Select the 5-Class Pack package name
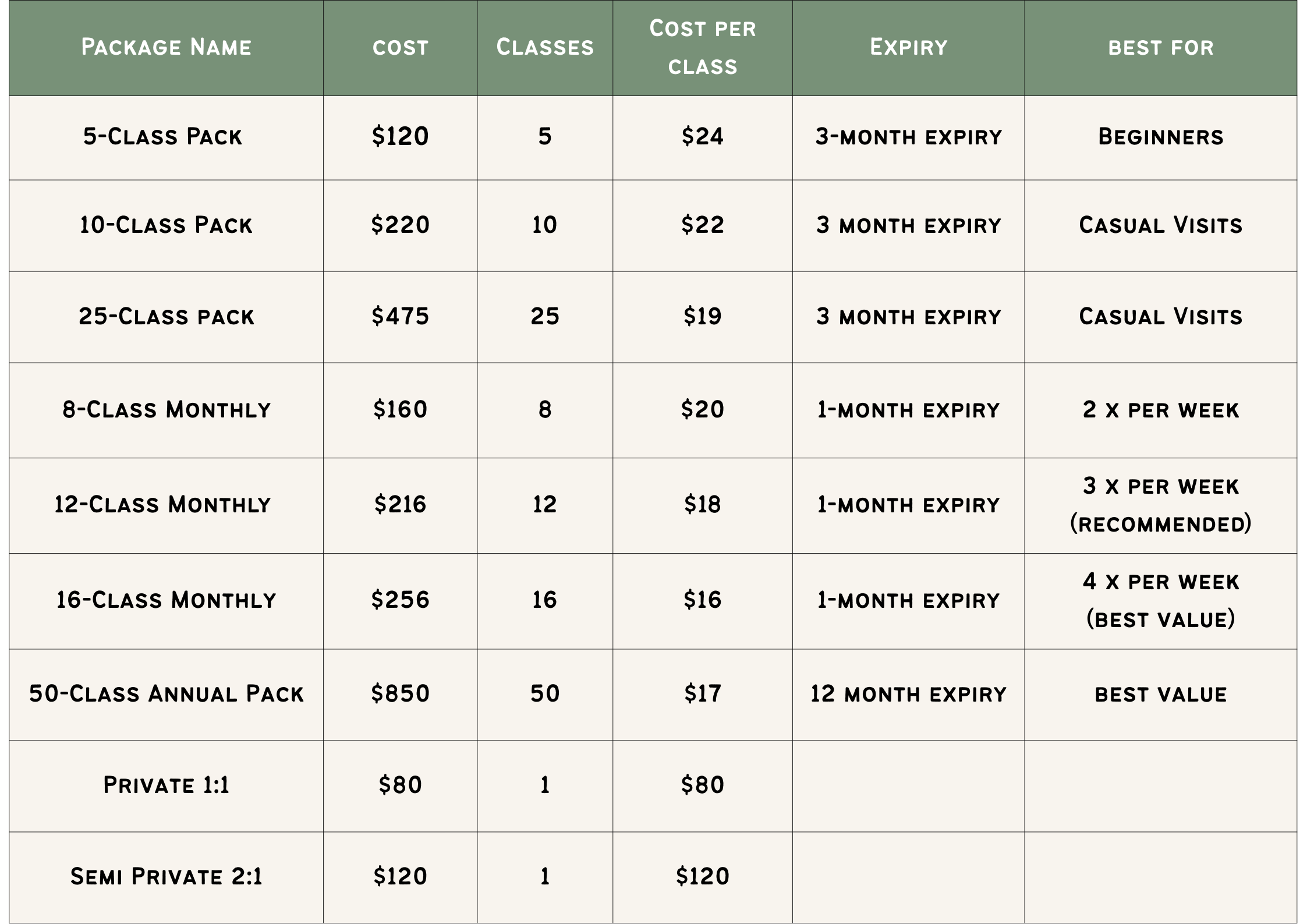1307x924 pixels. coord(162,137)
